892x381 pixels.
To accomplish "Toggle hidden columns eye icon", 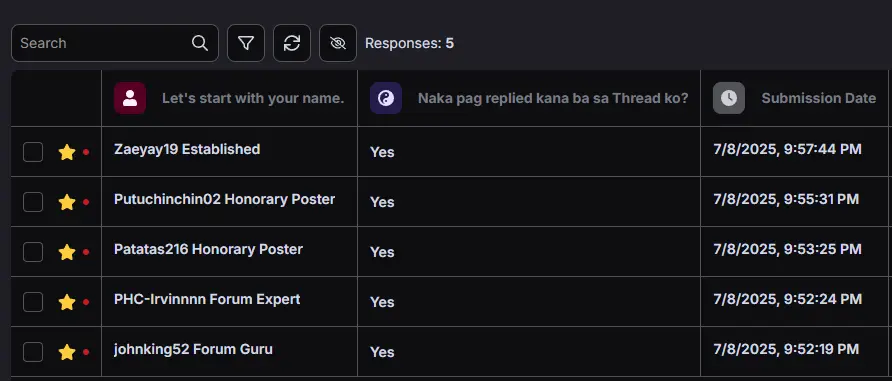I will (x=338, y=43).
